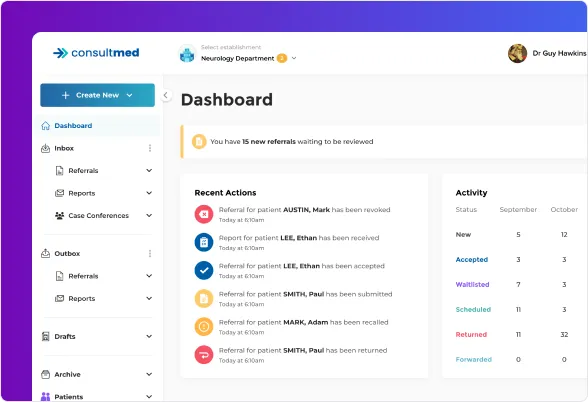Open Inbox options three-dot menu
Image resolution: width=588 pixels, height=402 pixels.
coord(150,148)
